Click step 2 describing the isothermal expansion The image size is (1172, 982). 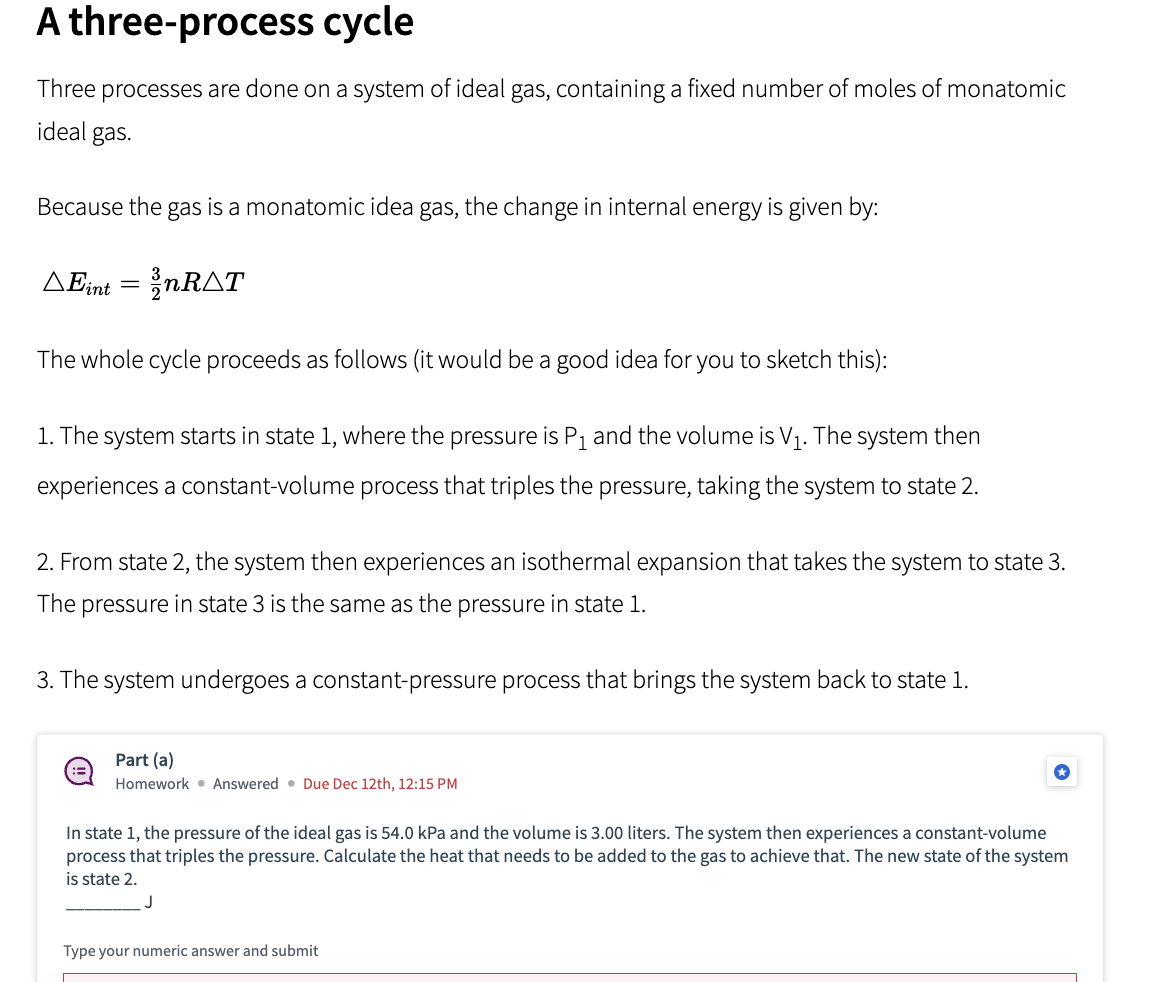pos(551,582)
